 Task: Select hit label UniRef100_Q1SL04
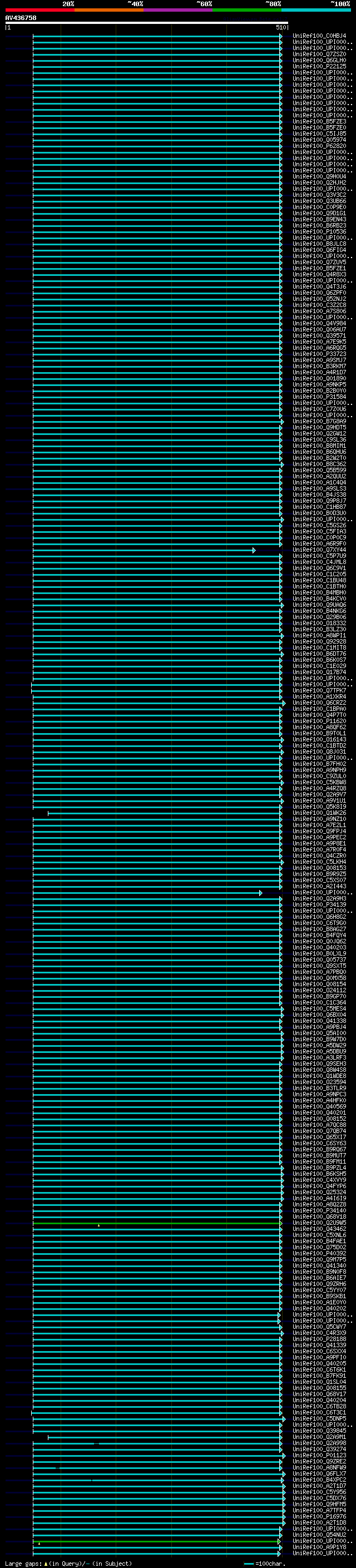click(319, 1382)
